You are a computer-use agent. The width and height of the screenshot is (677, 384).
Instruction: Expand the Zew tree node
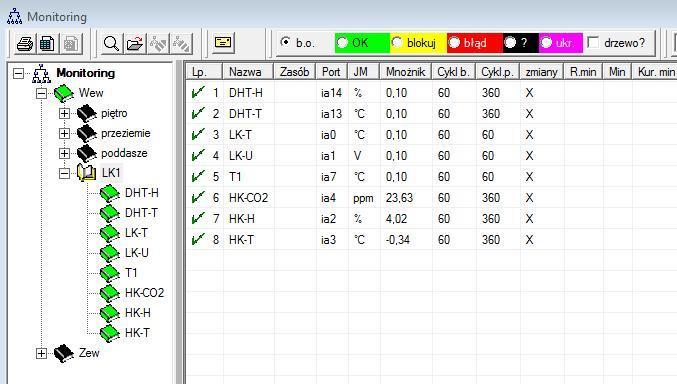coord(41,353)
